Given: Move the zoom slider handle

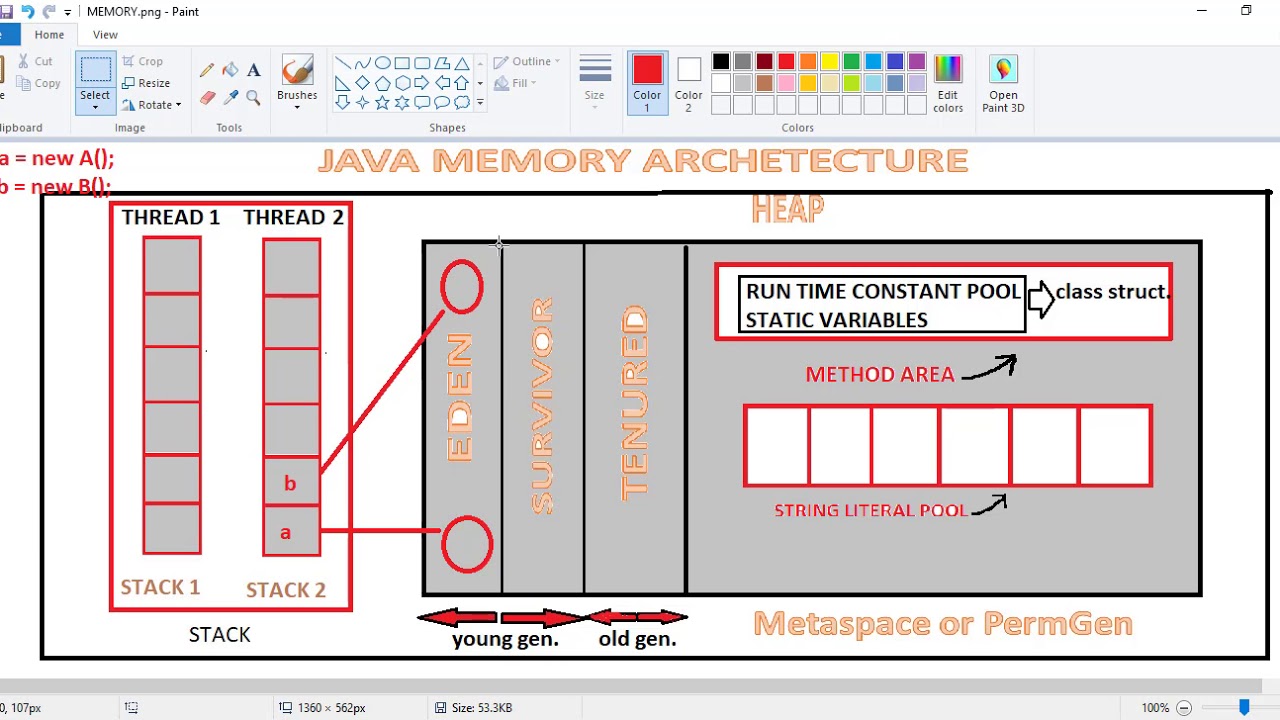Looking at the screenshot, I should (x=1244, y=707).
